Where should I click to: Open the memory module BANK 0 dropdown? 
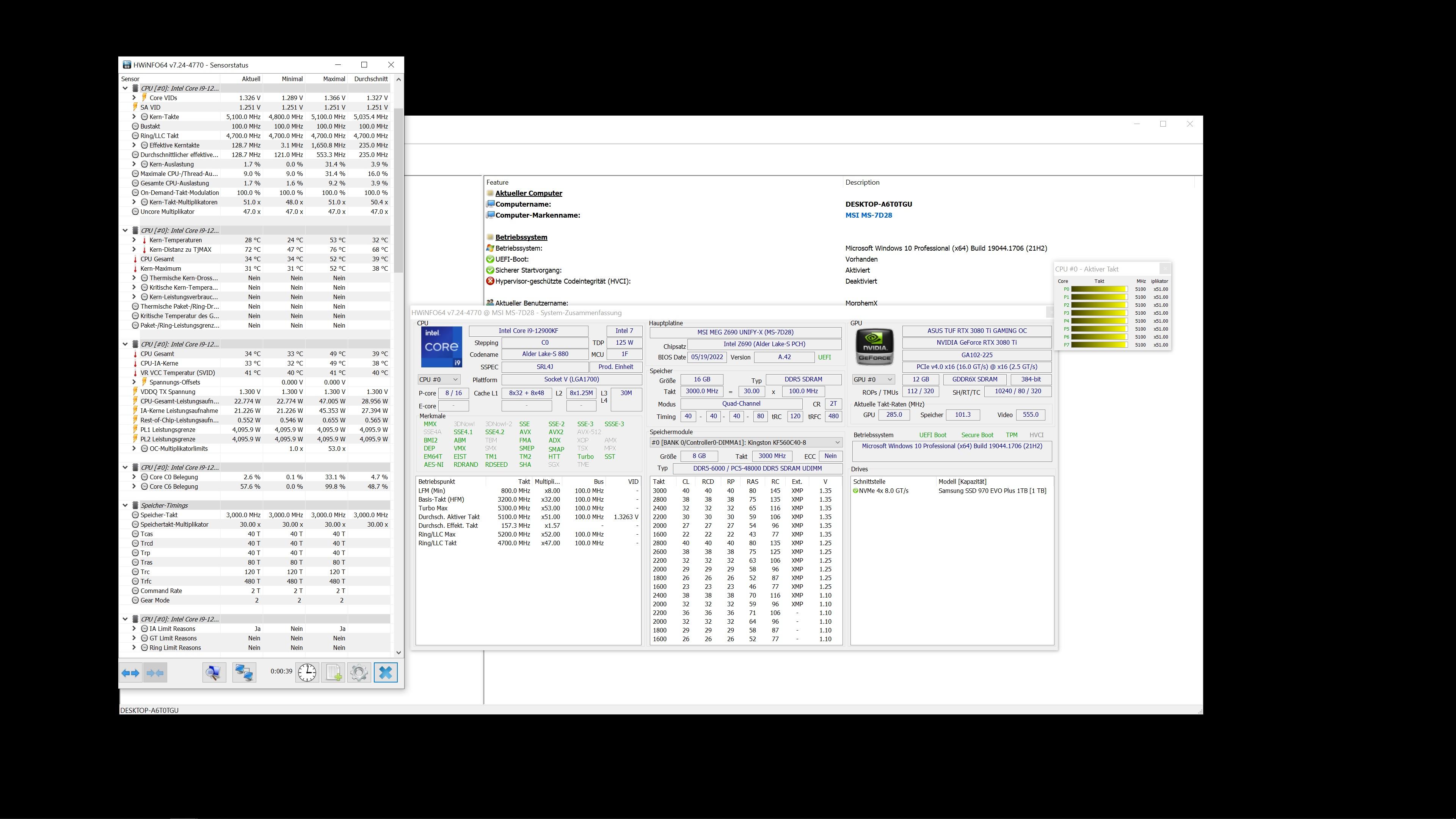746,442
